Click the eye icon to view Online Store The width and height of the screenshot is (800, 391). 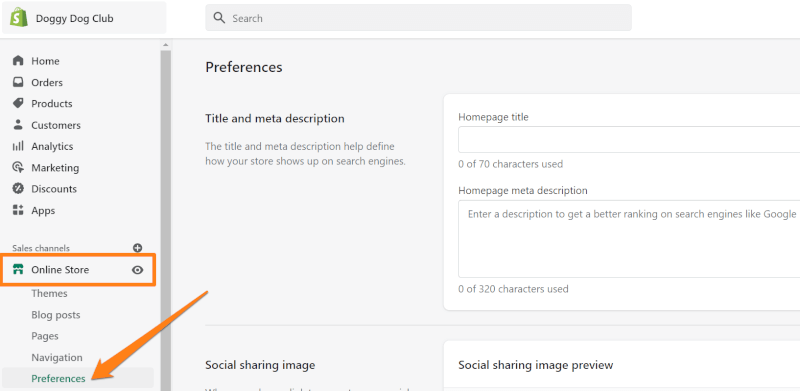click(137, 270)
